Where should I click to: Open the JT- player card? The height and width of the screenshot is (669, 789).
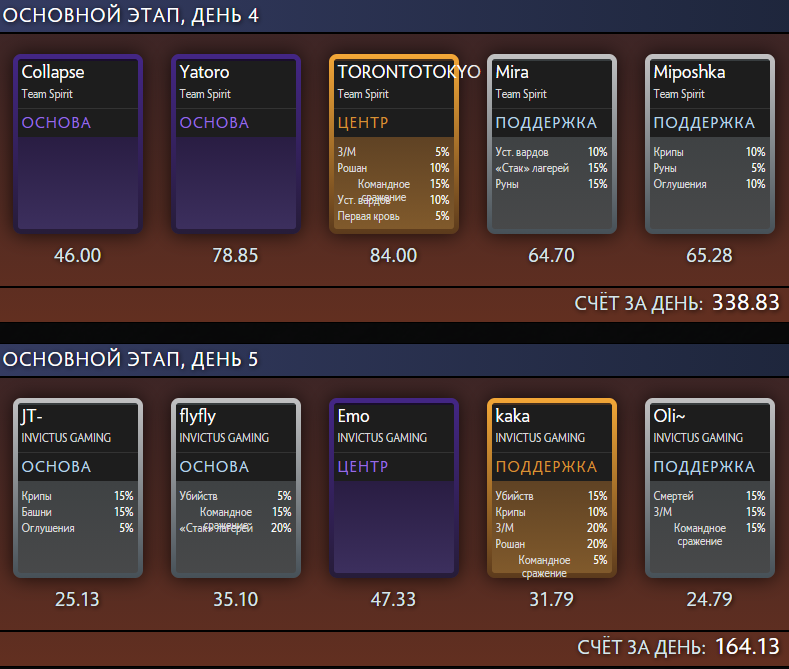pos(78,488)
